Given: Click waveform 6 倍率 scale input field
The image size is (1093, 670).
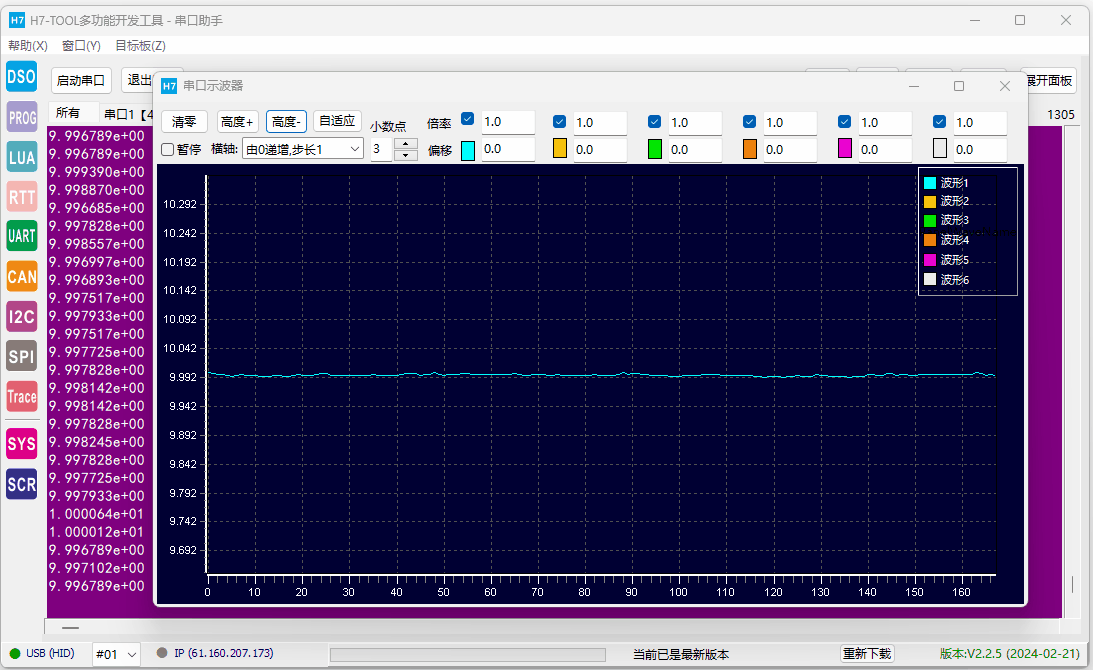Looking at the screenshot, I should click(x=980, y=122).
